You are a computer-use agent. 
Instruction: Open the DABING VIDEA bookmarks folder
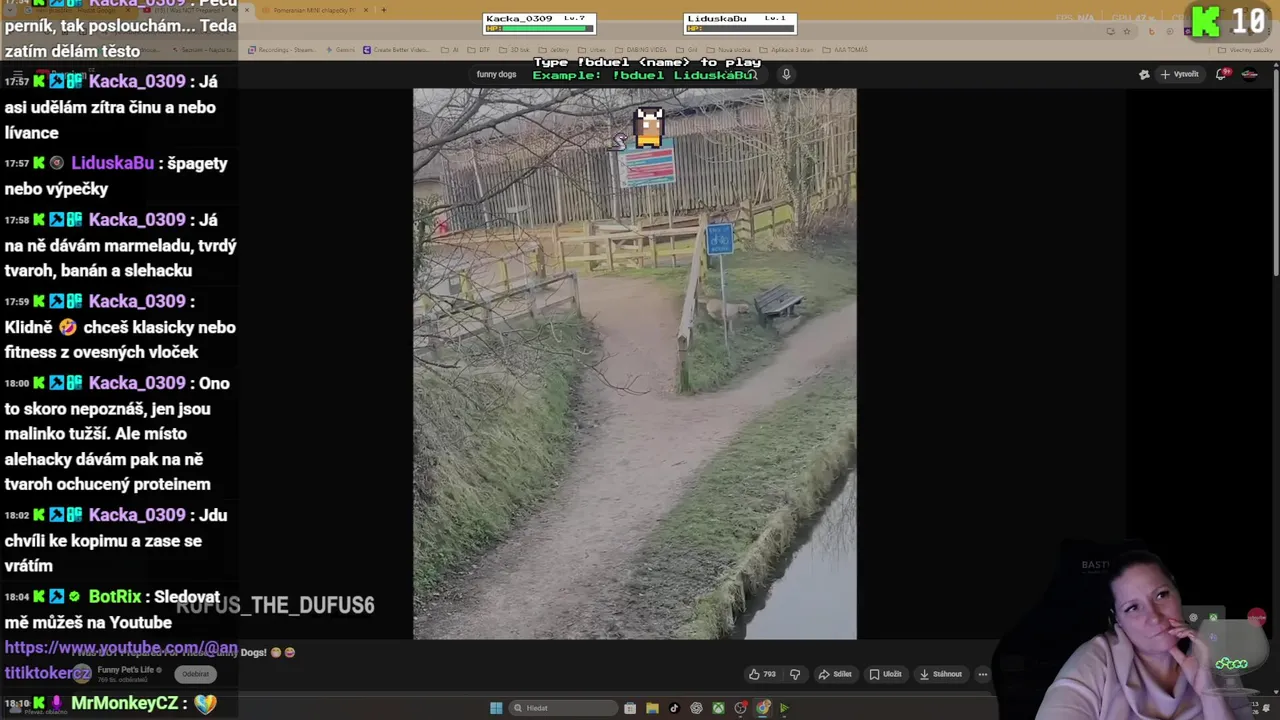click(640, 50)
